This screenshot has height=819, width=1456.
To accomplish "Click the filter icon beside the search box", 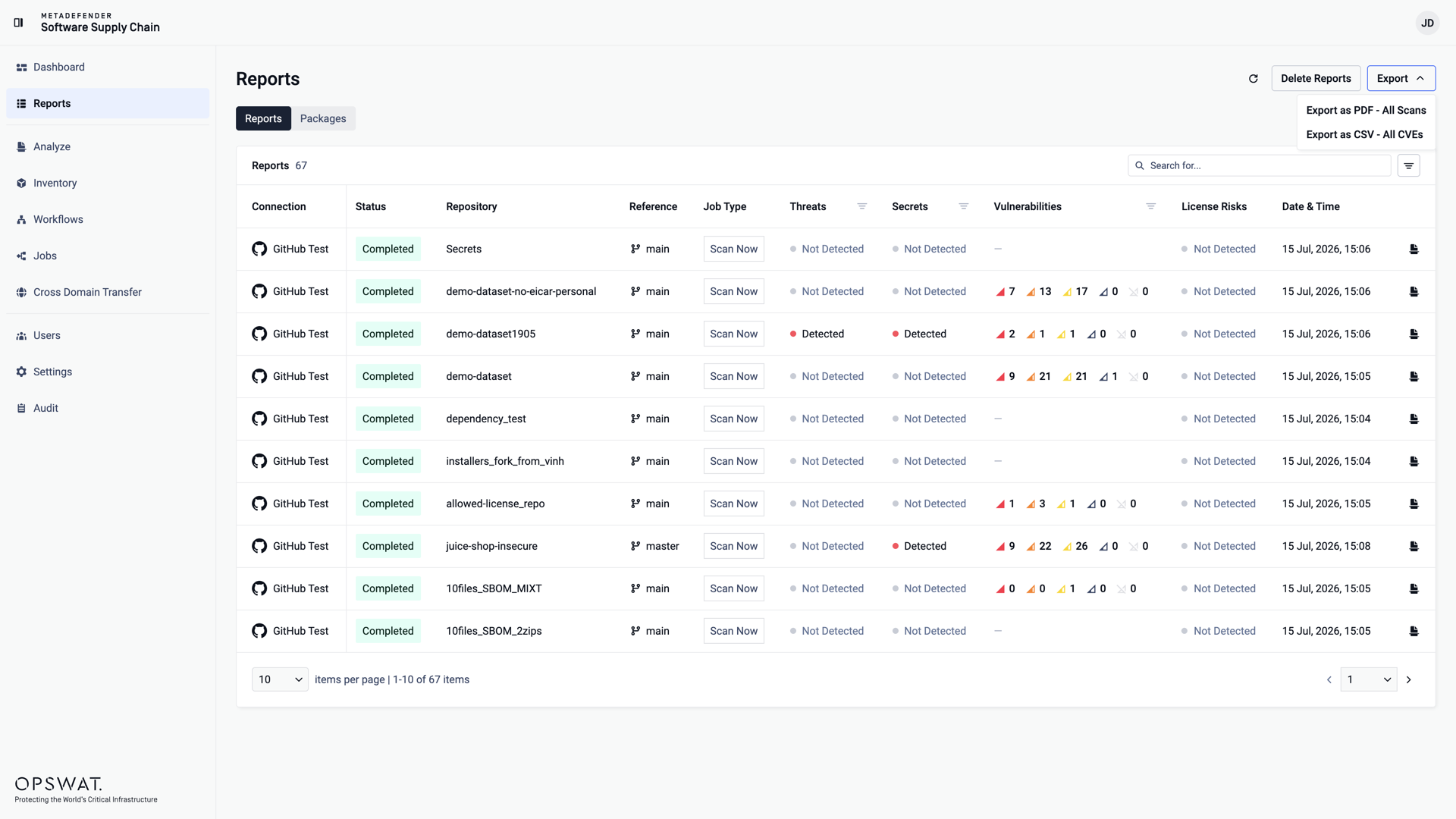I will pos(1408,165).
